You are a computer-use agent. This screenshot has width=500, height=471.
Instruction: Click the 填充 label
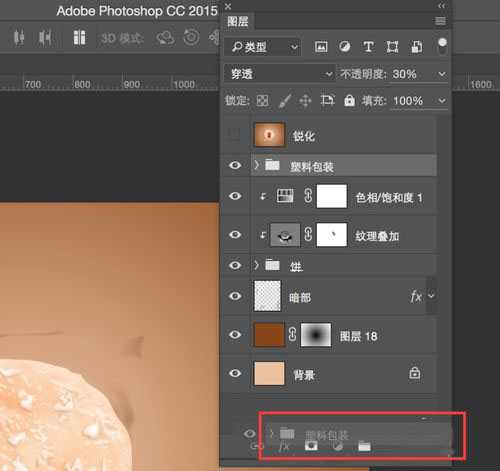tap(374, 101)
